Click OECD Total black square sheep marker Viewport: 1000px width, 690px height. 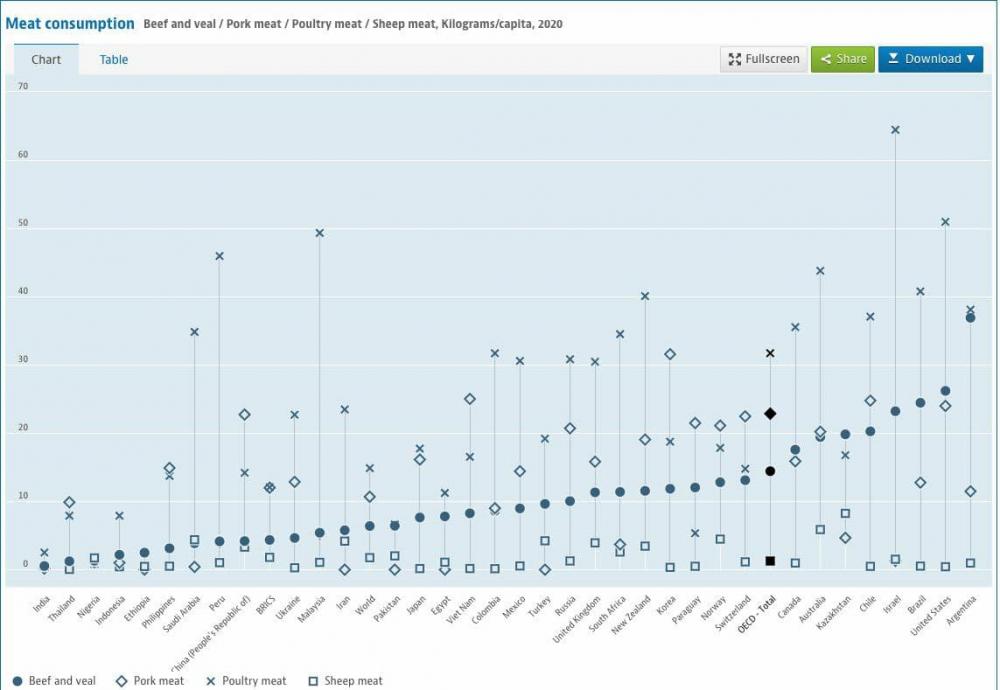(770, 561)
